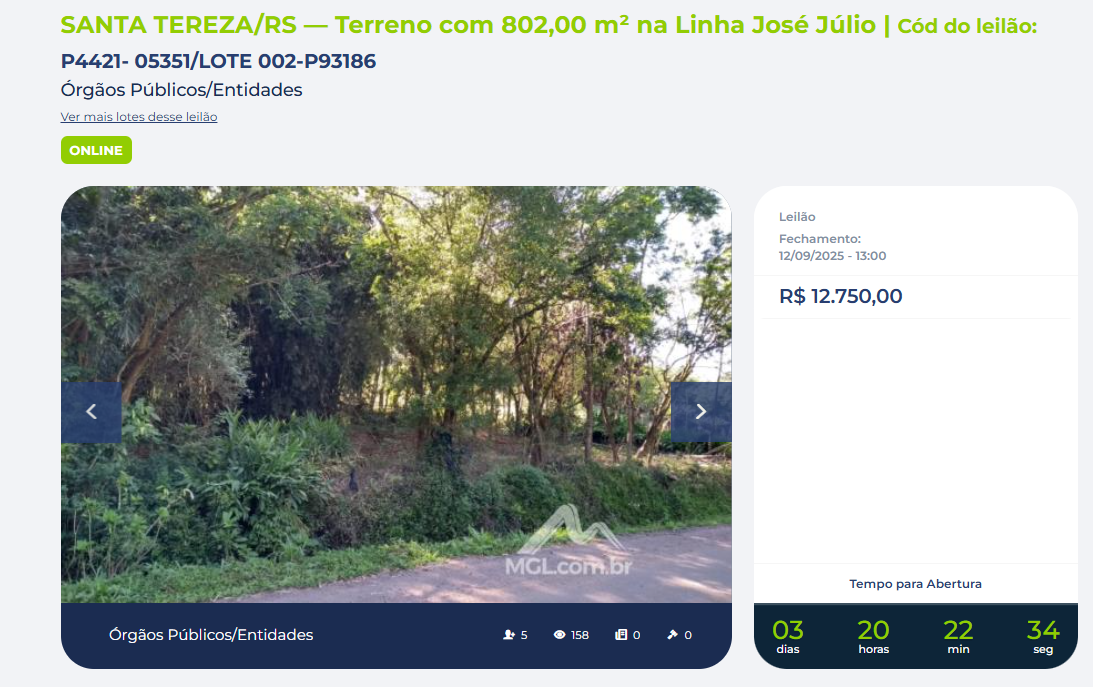Viewport: 1093px width, 687px height.
Task: Click the eye views icon showing 158
Action: (x=559, y=635)
